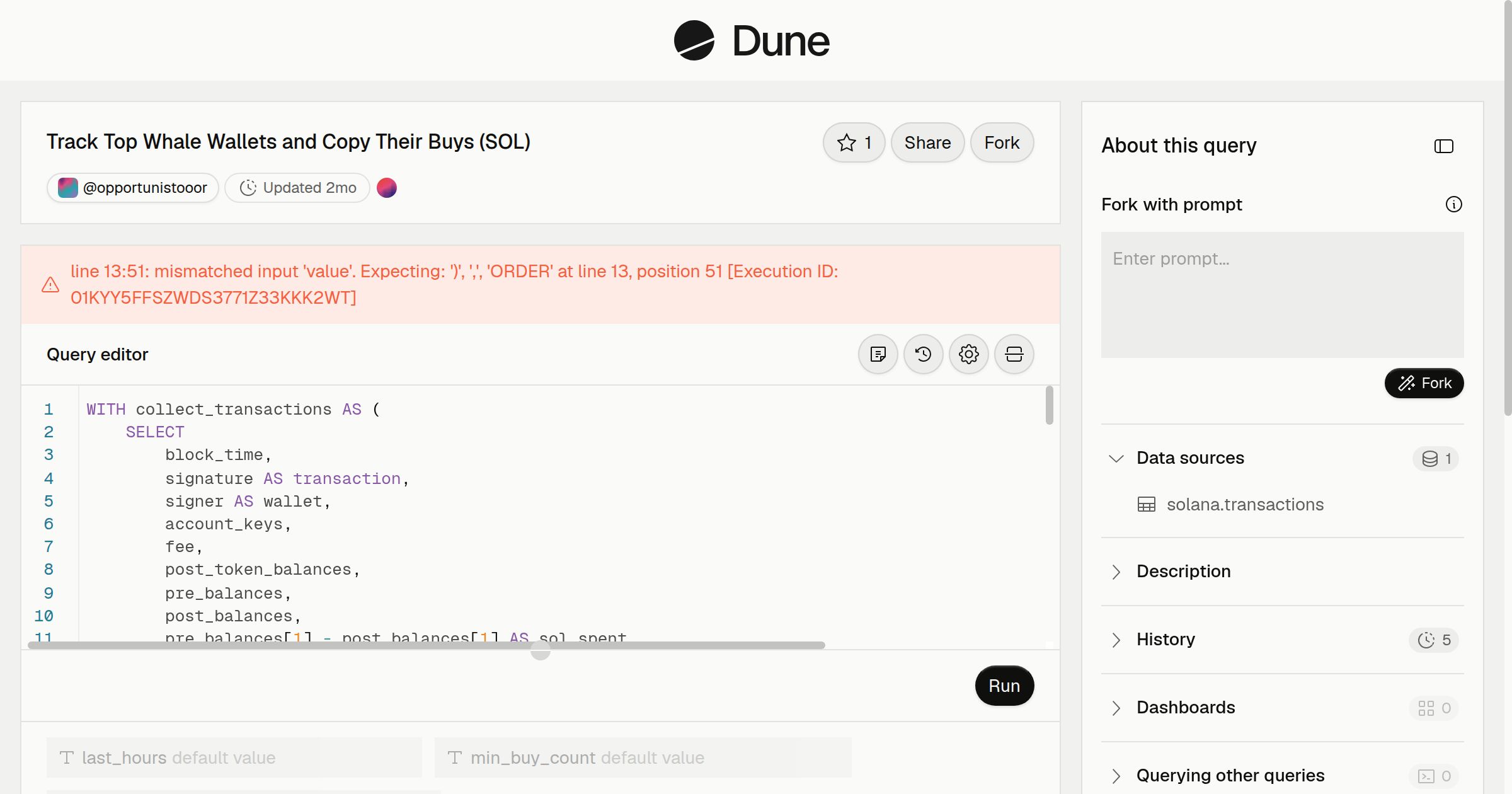Click the min_buy_count parameter field
The image size is (1512, 794).
pyautogui.click(x=643, y=757)
